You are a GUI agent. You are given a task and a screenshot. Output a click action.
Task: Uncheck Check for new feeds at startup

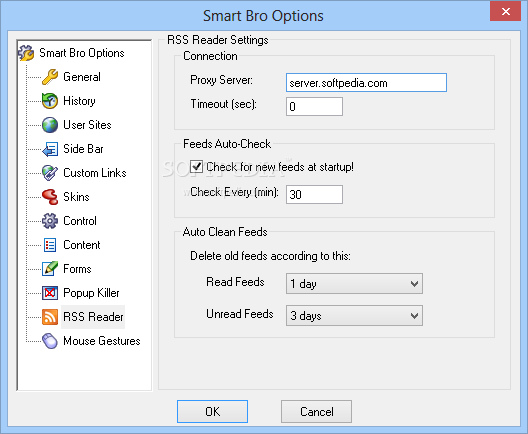(x=196, y=167)
